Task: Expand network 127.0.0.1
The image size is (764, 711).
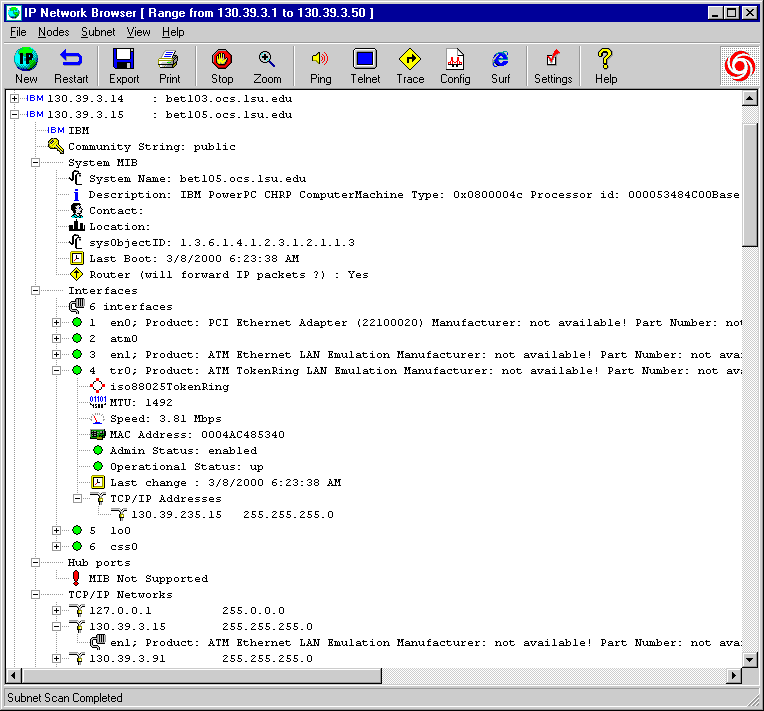Action: 57,610
